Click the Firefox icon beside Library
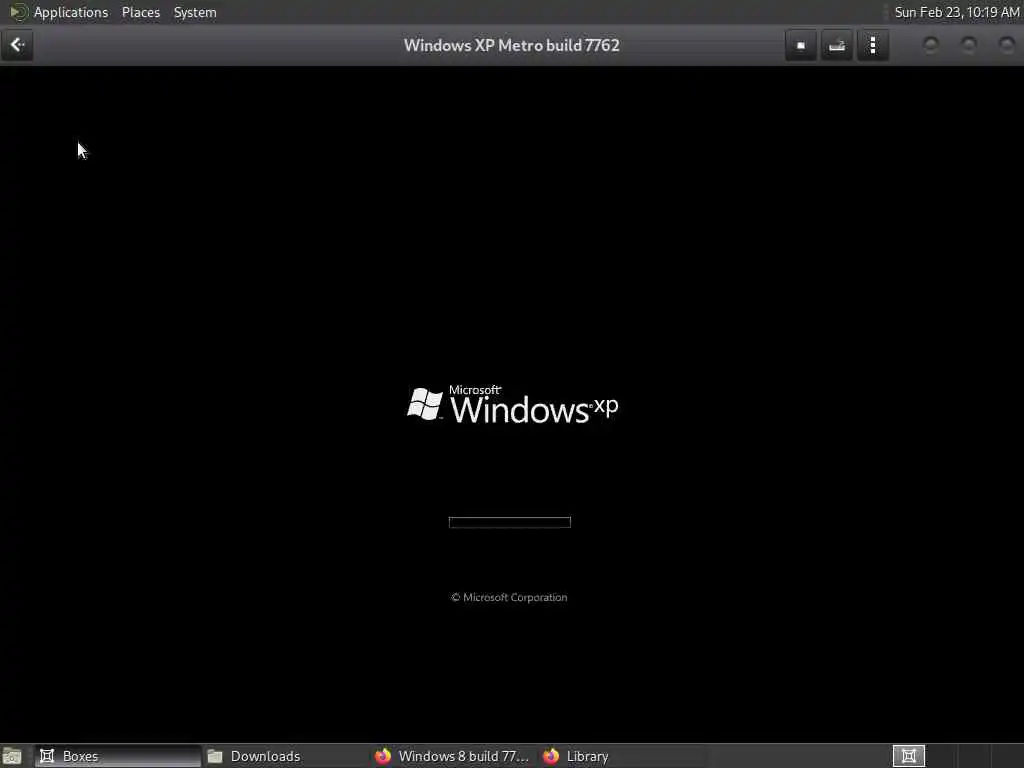Image resolution: width=1024 pixels, height=768 pixels. [551, 756]
